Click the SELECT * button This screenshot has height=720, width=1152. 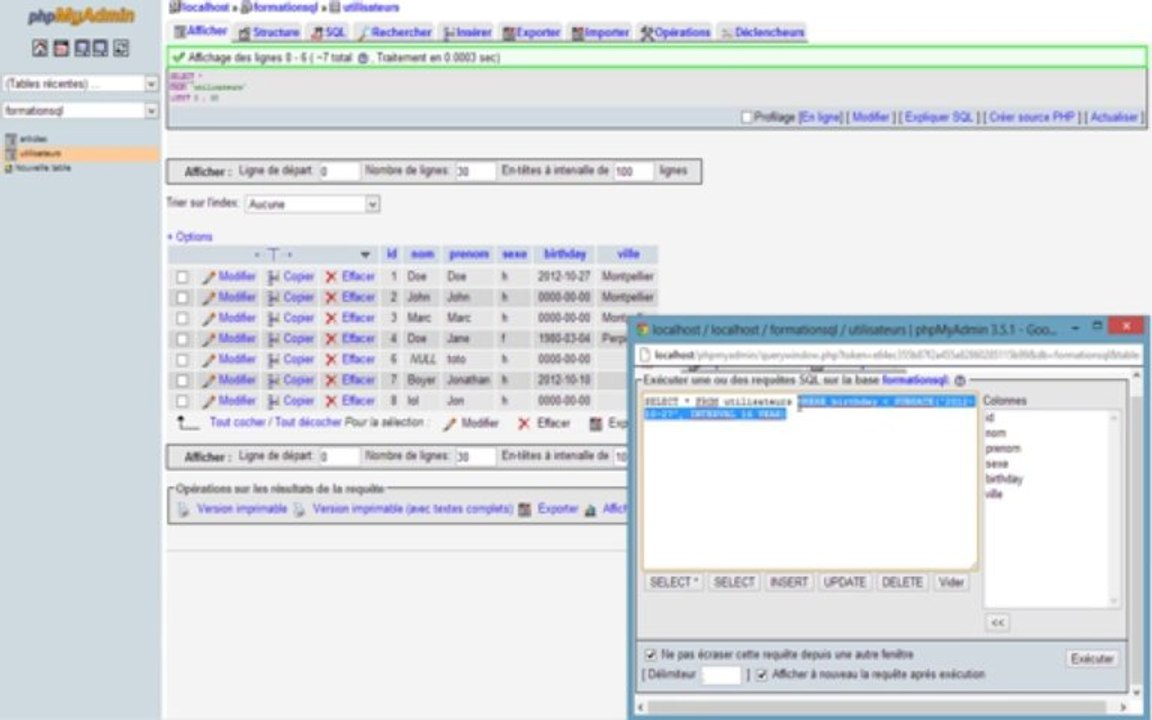tap(674, 583)
